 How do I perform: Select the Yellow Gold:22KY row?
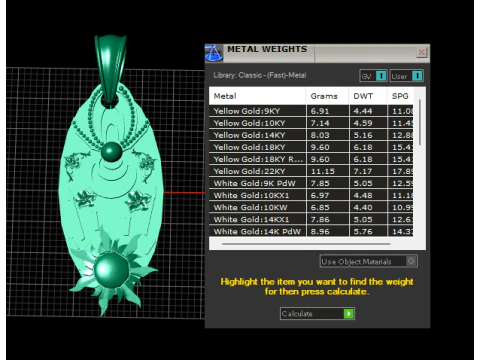click(x=311, y=171)
